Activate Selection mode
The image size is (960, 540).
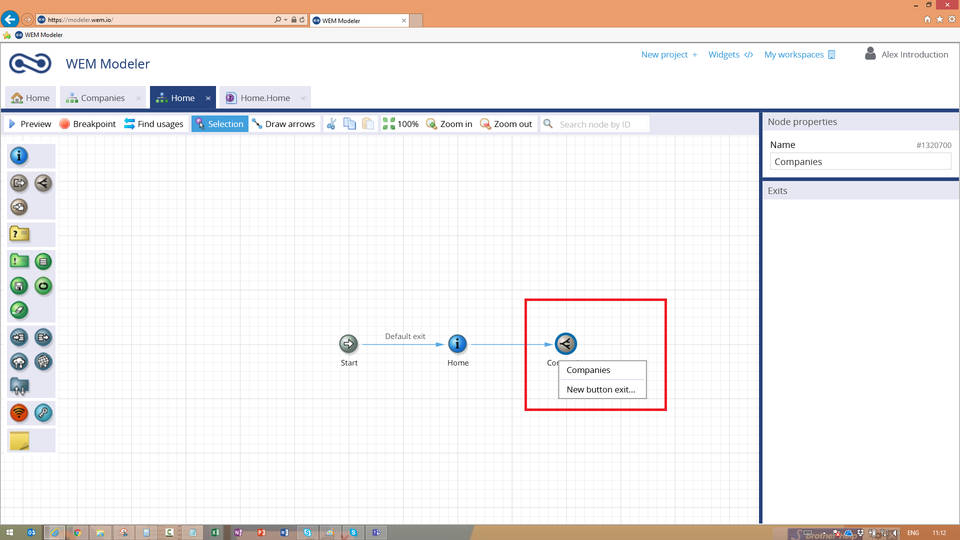pos(220,124)
